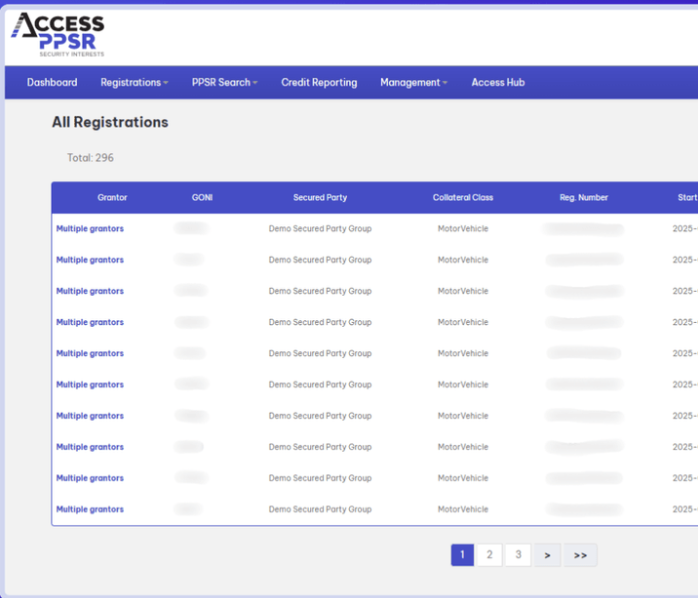Click the Reg. Number column header
Screen dimensions: 698x598
pyautogui.click(x=584, y=197)
